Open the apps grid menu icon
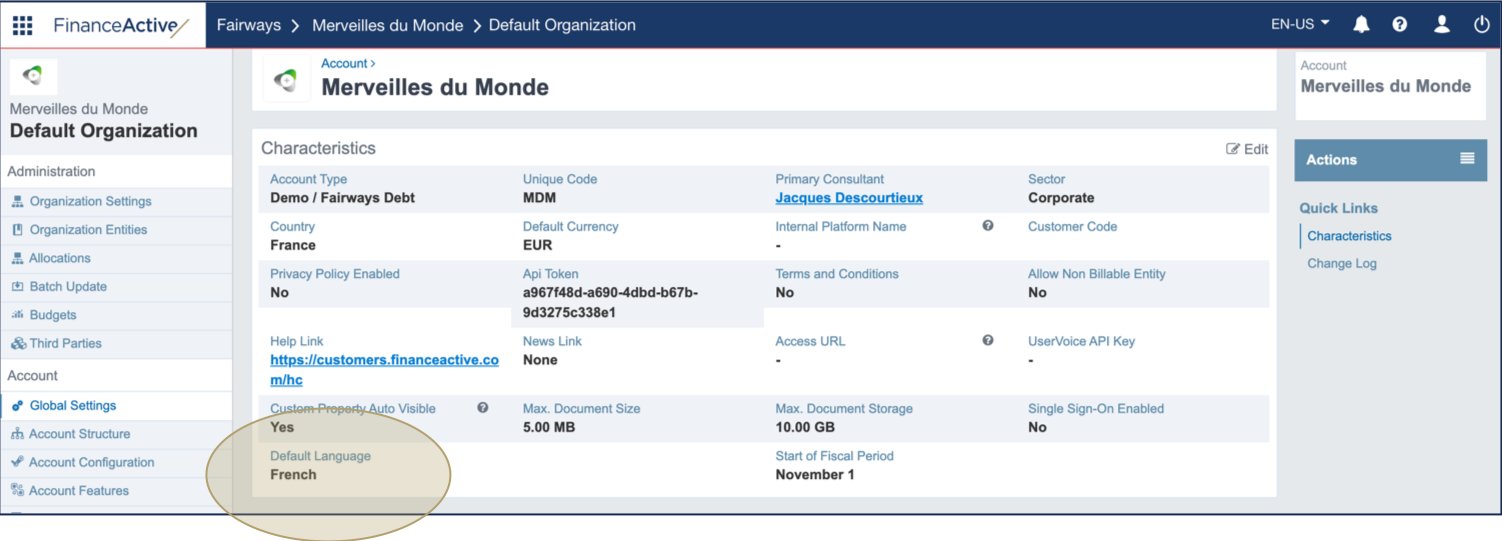1502x541 pixels. click(22, 25)
